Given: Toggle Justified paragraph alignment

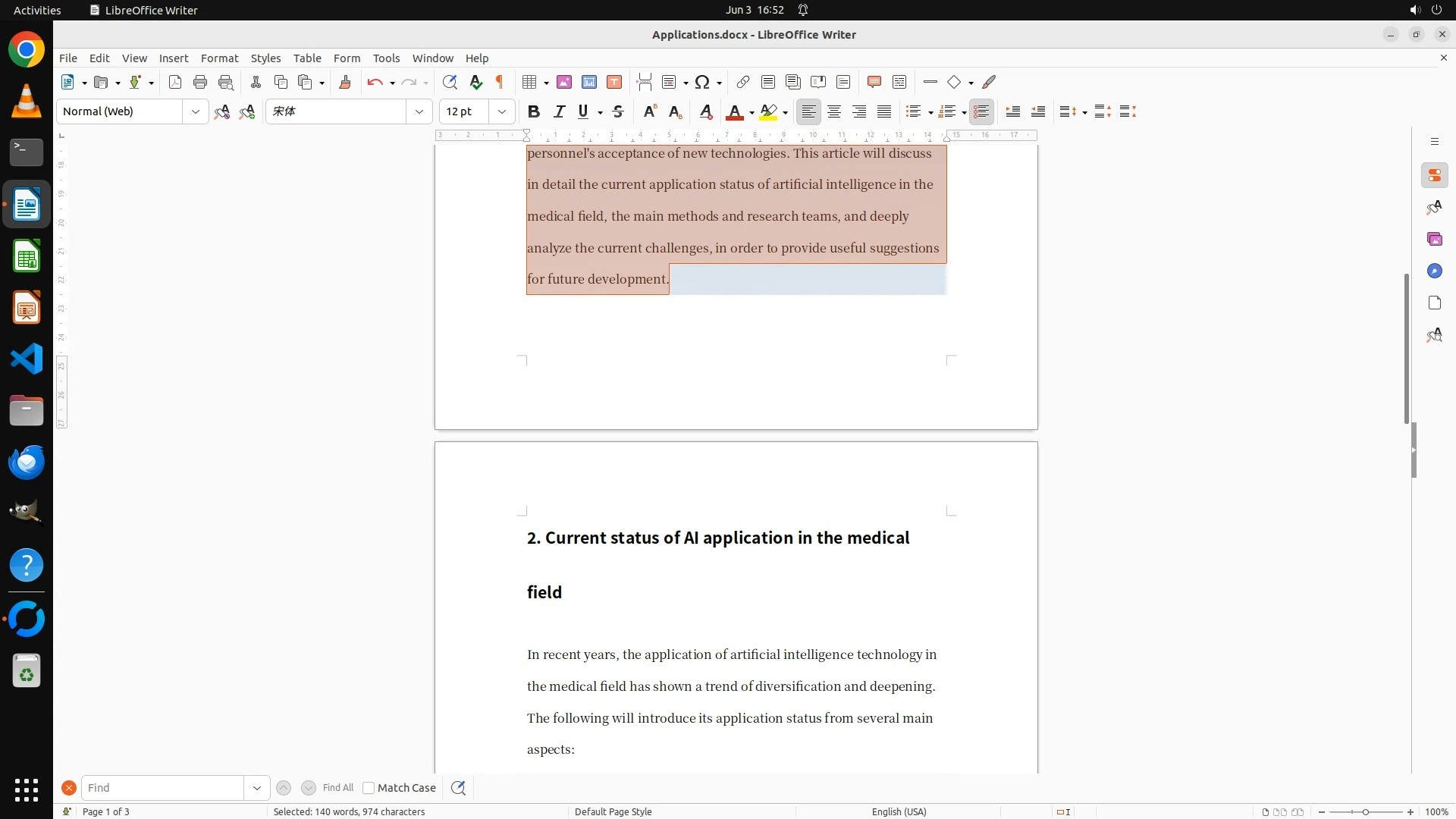Looking at the screenshot, I should coord(884,111).
